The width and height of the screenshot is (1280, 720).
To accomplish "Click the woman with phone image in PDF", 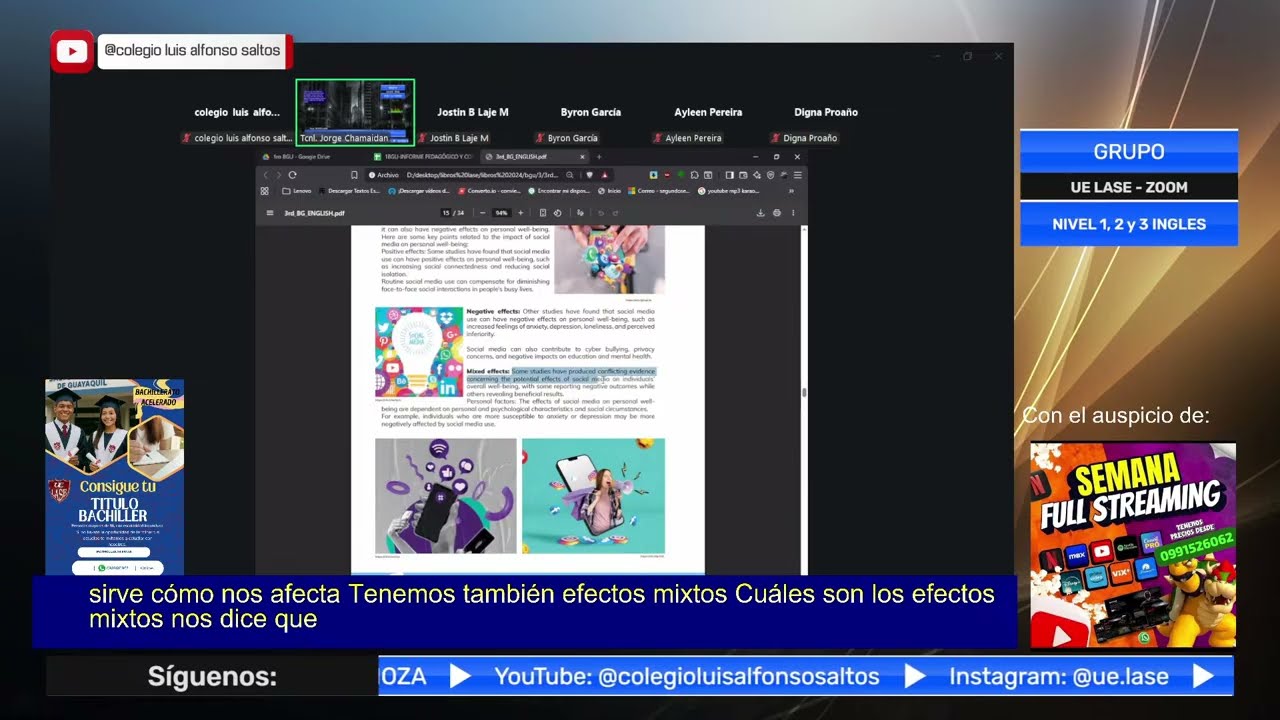I will pos(593,496).
